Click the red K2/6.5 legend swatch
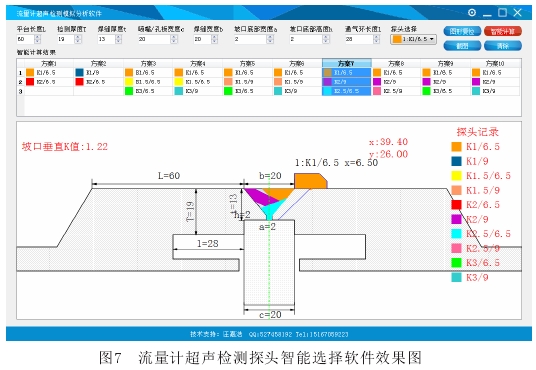The image size is (536, 370). (x=456, y=204)
